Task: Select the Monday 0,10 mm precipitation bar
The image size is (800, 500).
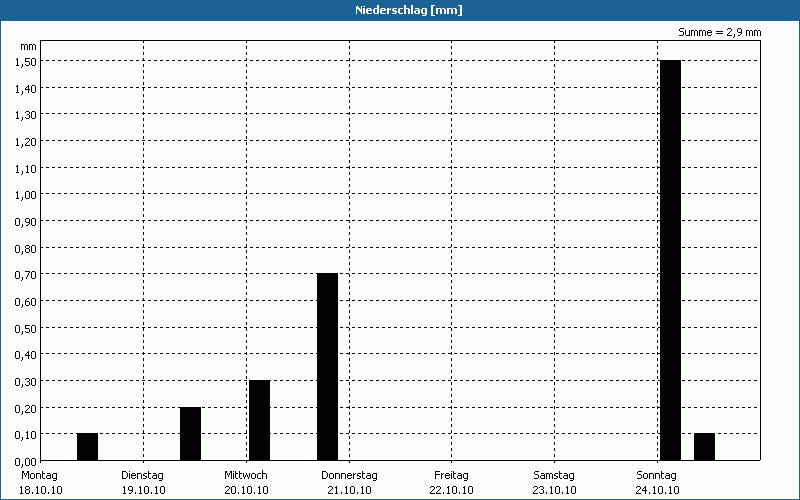Action: [x=87, y=447]
